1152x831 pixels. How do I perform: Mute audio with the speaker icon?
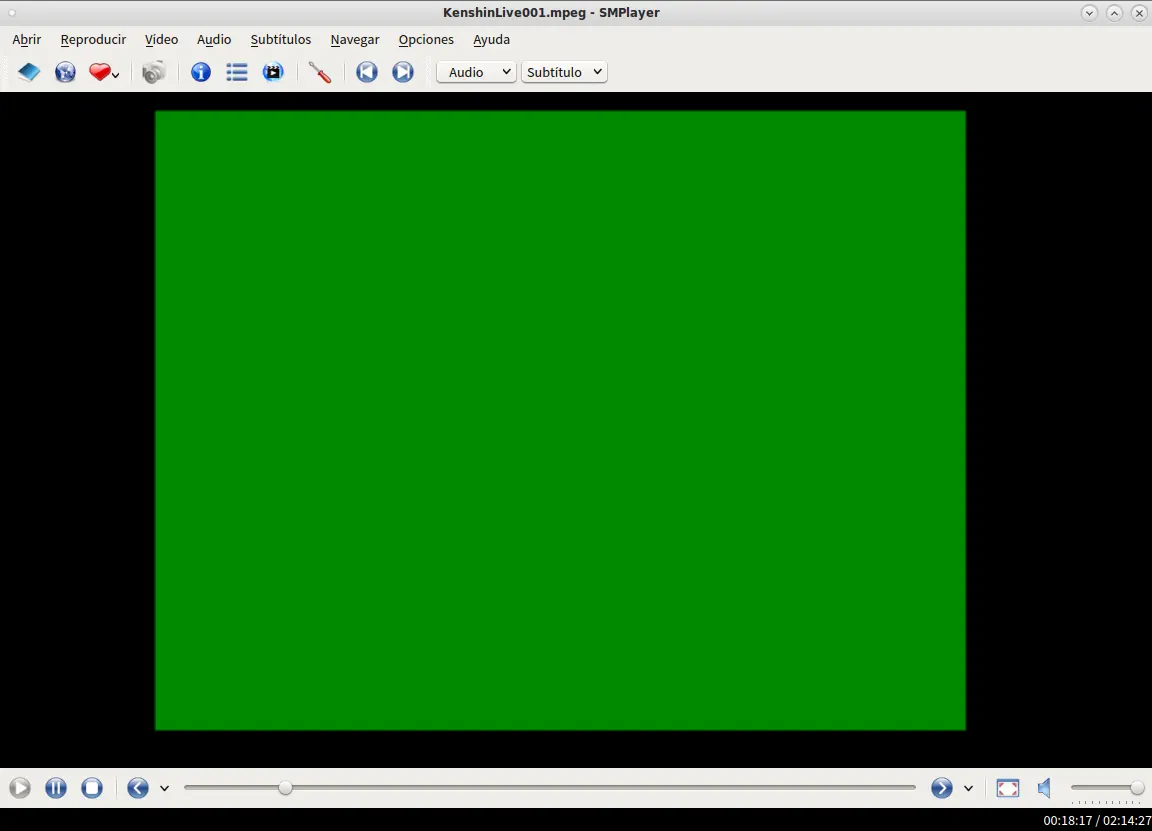(1044, 788)
